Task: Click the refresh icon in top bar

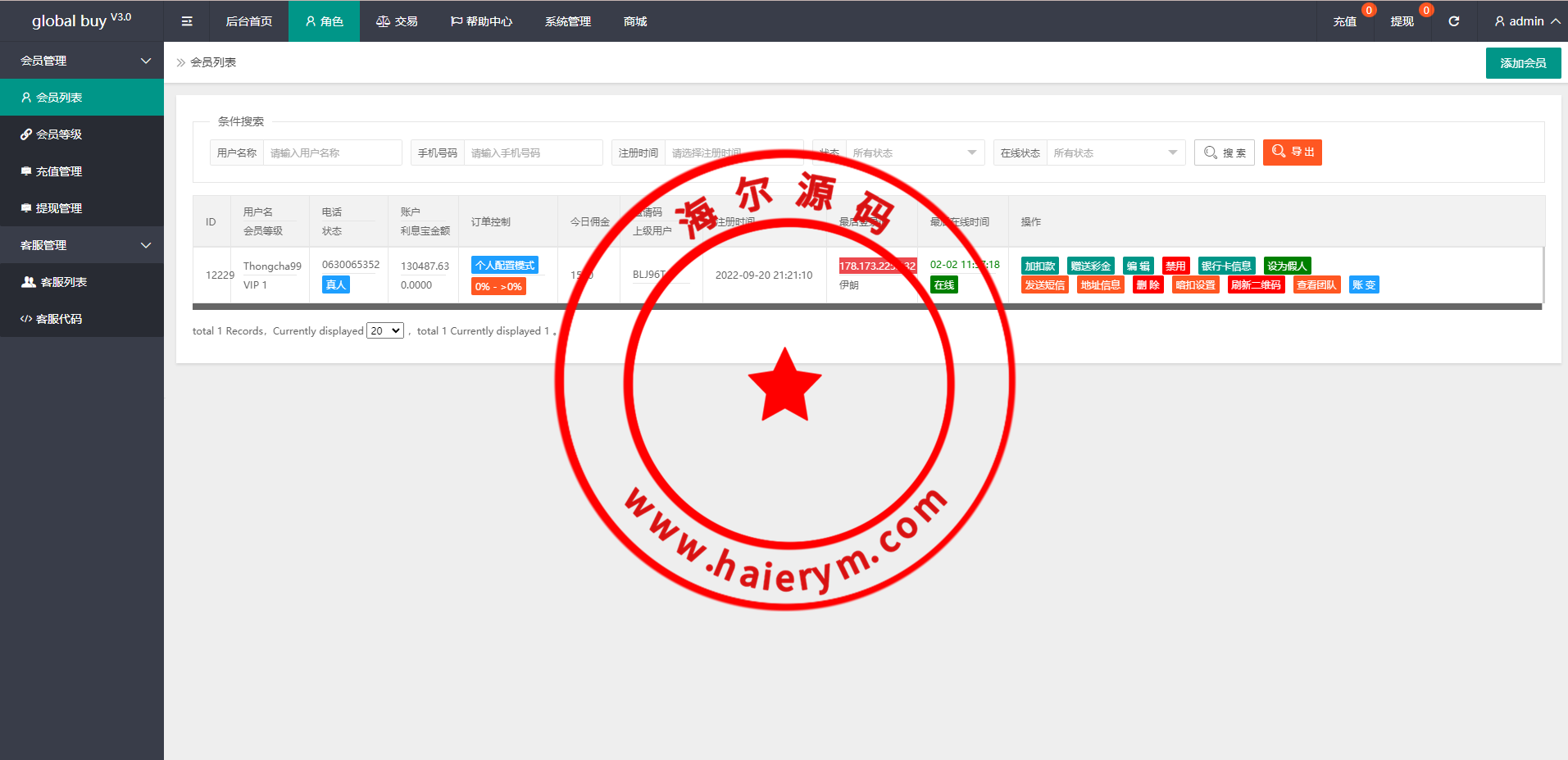Action: 1453,21
